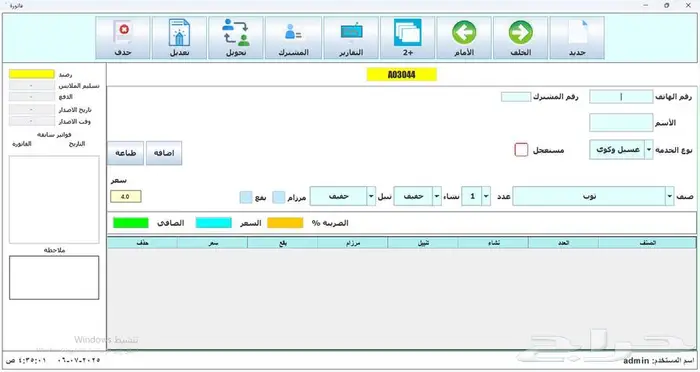This screenshot has height=372, width=700.
Task: Toggle the مستعجل urgent checkbox
Action: [521, 150]
